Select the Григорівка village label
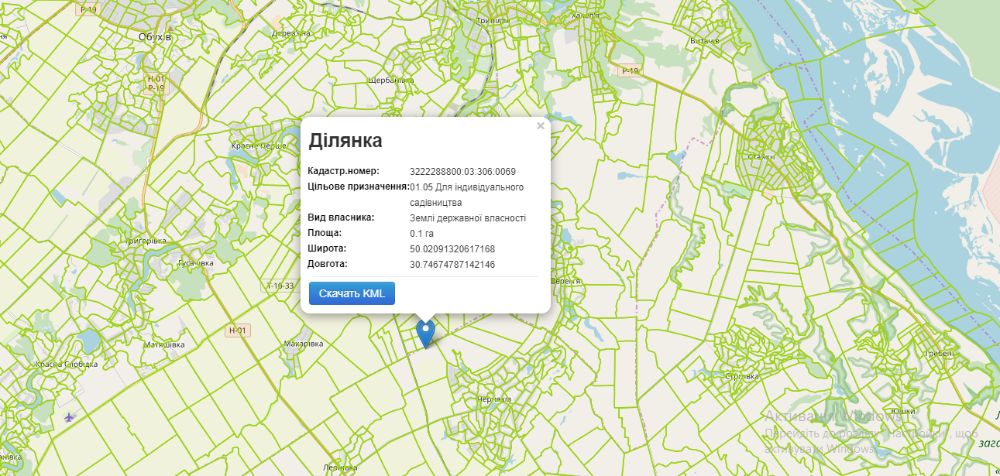This screenshot has width=1000, height=476. (147, 241)
